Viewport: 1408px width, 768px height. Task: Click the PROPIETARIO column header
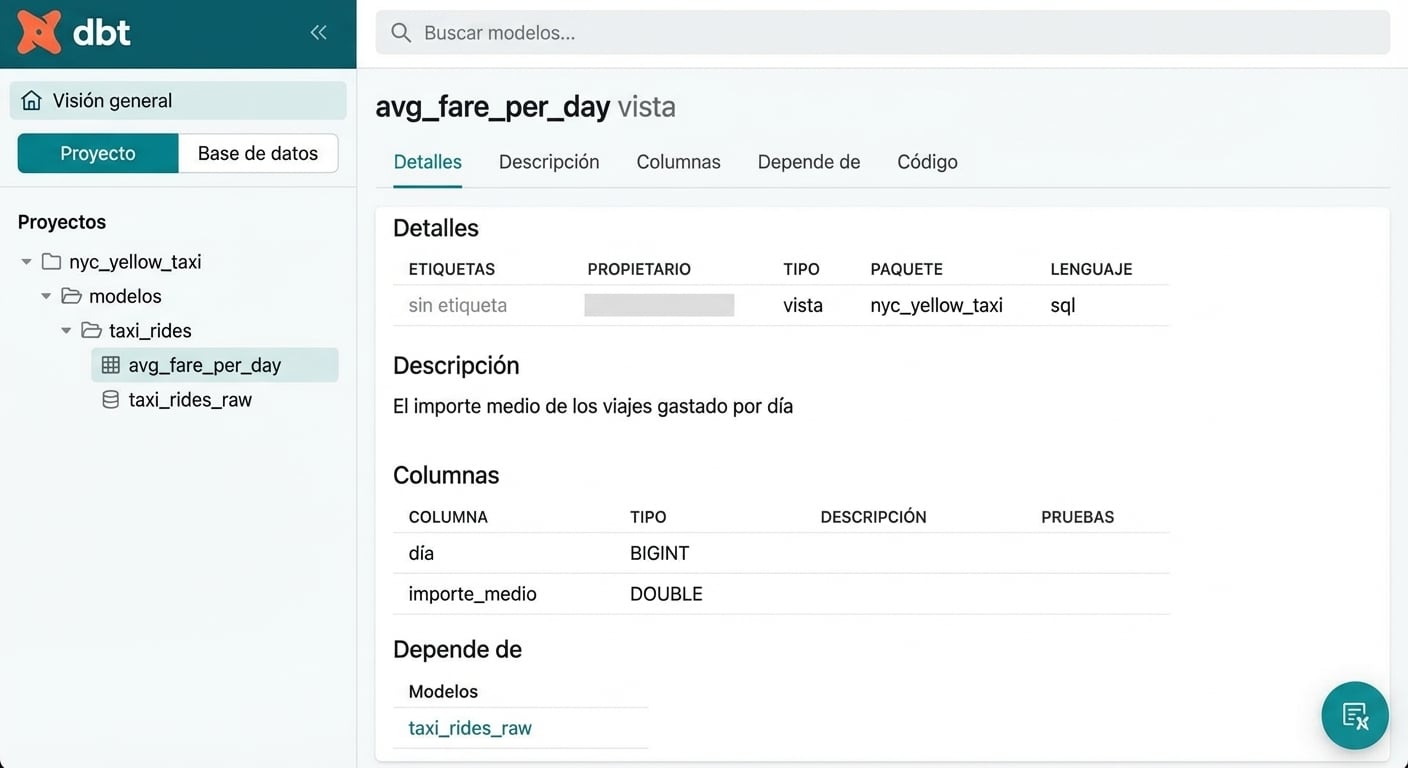click(x=639, y=269)
